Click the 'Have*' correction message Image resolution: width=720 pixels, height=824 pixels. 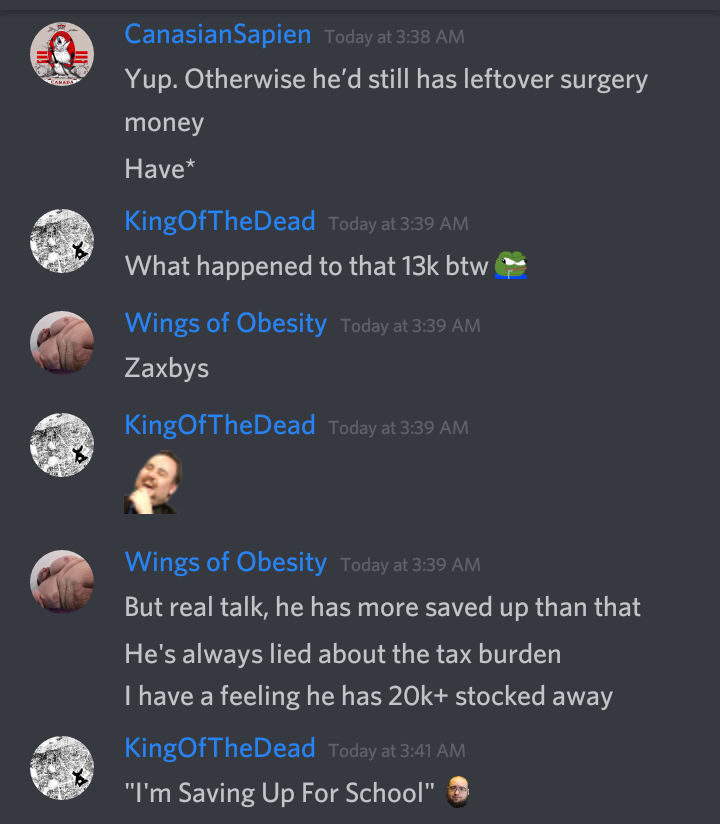160,169
